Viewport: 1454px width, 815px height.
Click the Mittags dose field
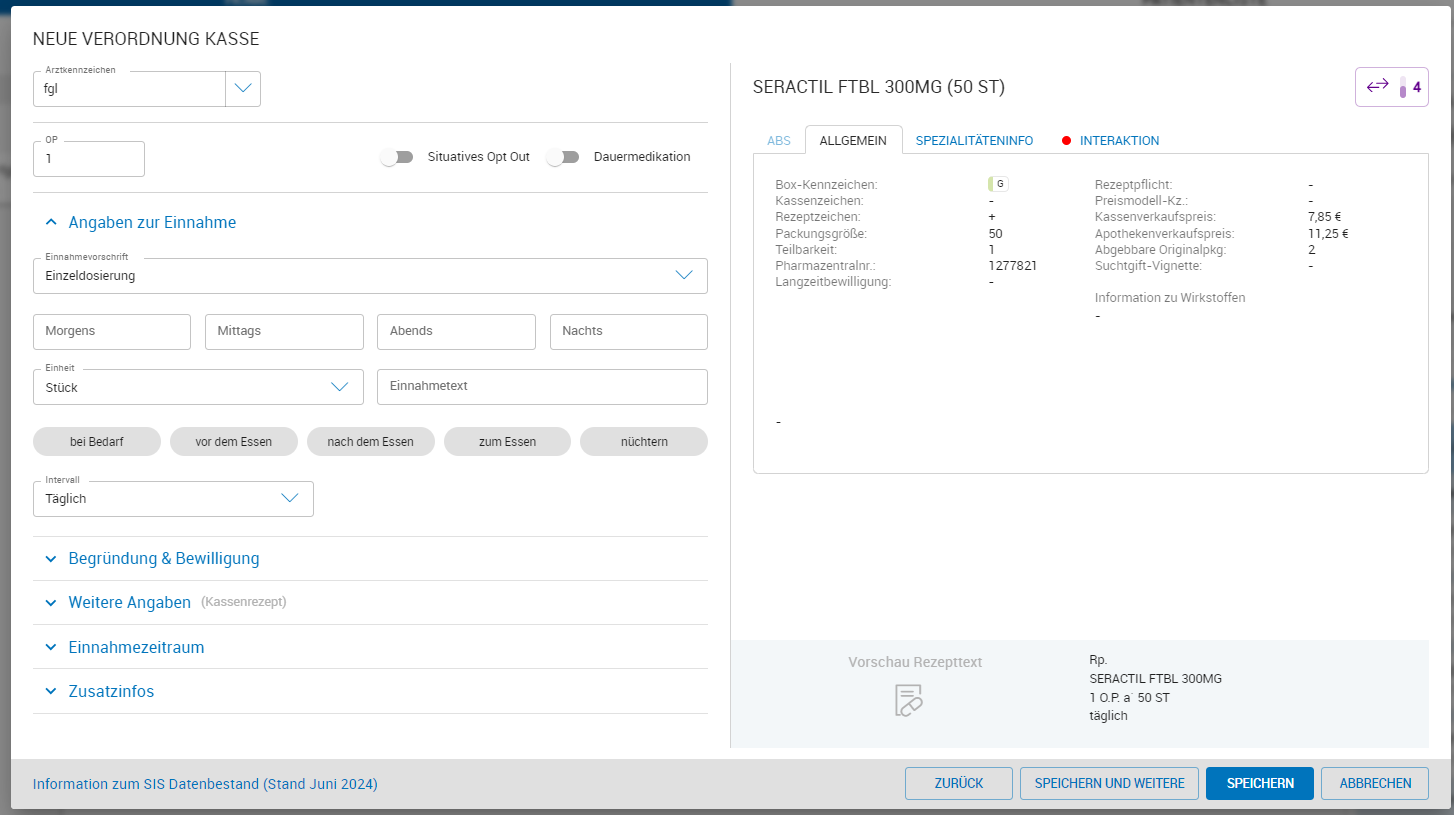[284, 332]
